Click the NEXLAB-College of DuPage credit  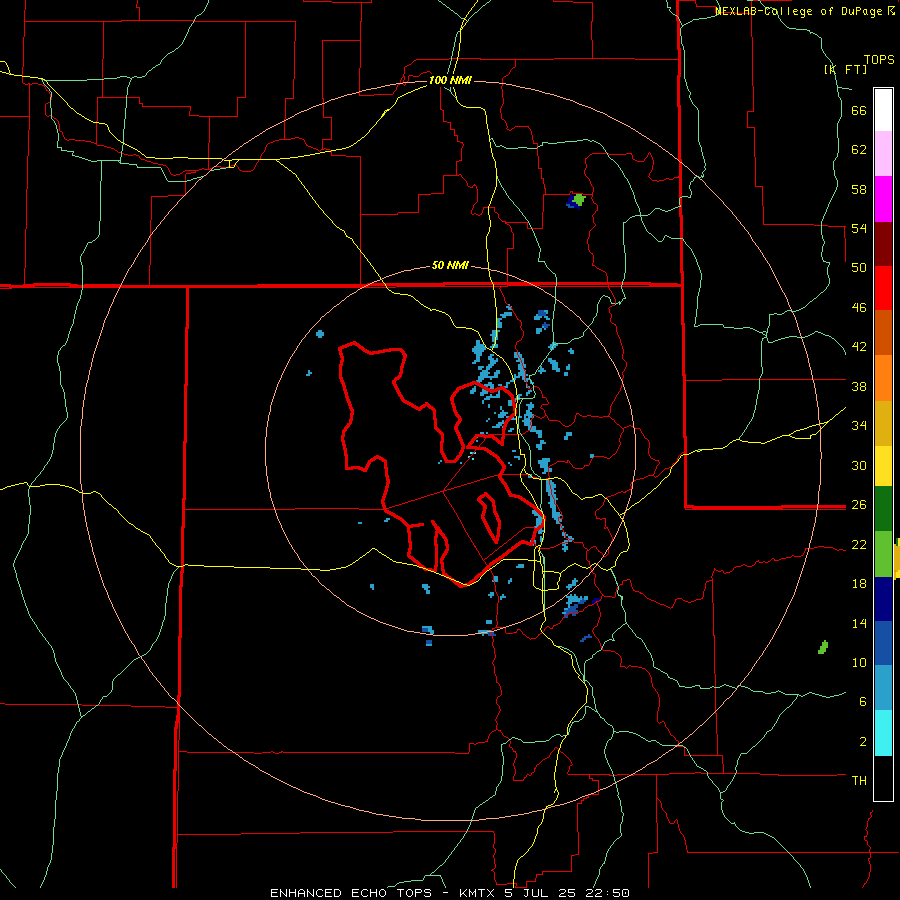pos(804,11)
